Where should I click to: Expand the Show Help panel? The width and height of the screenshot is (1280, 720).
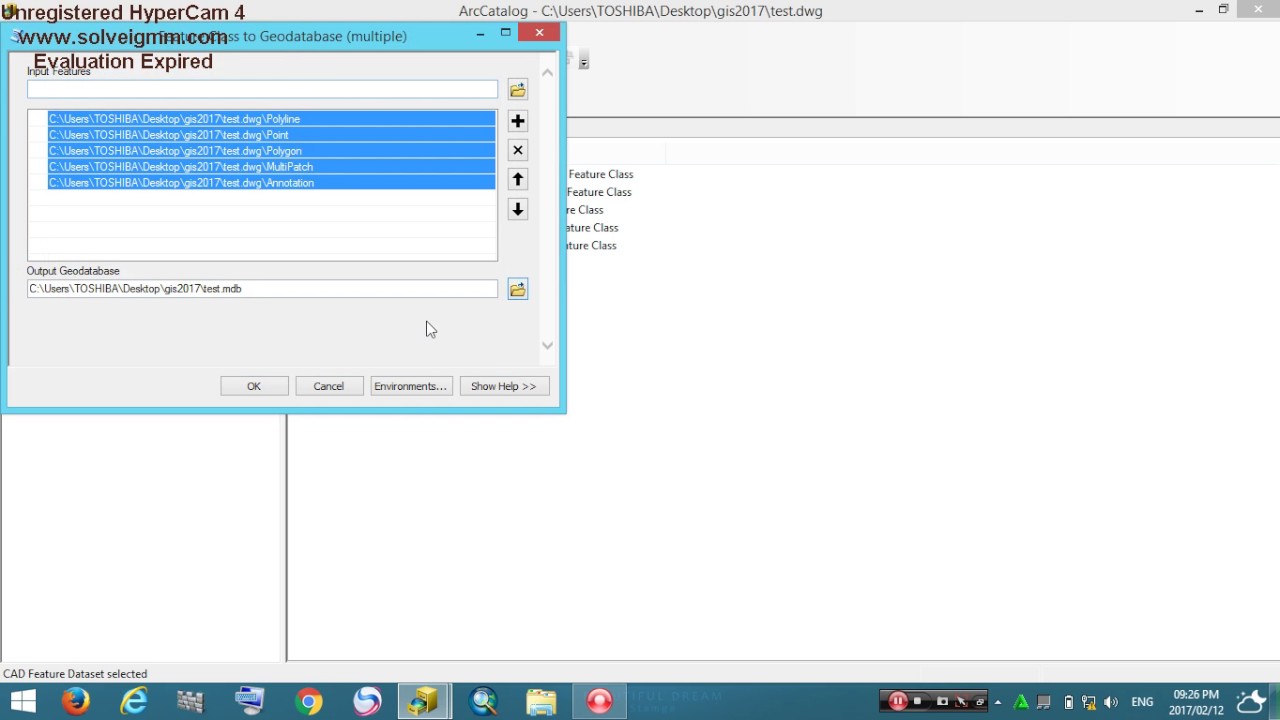click(x=504, y=386)
